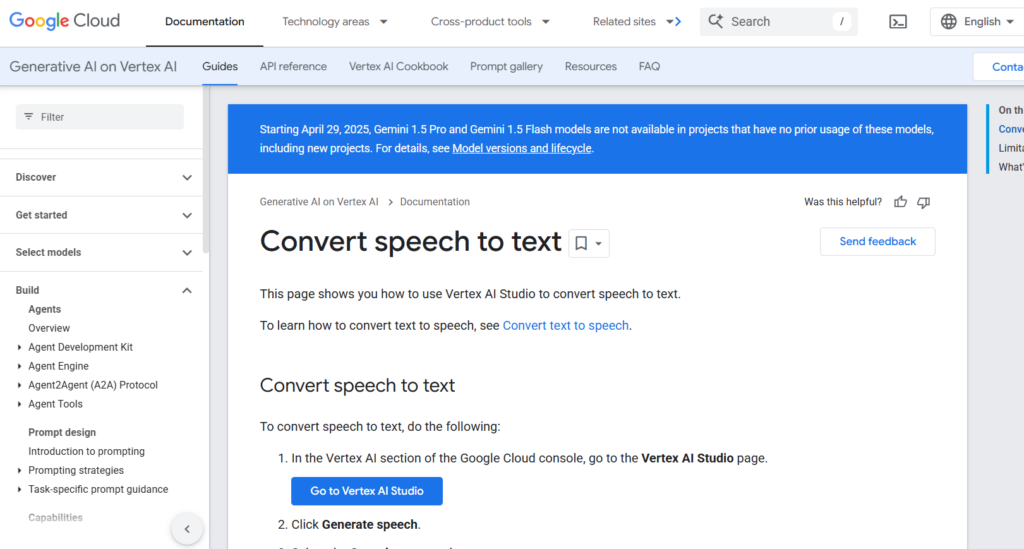Click the Prompt design sidebar heading
Viewport: 1024px width, 549px height.
point(62,432)
